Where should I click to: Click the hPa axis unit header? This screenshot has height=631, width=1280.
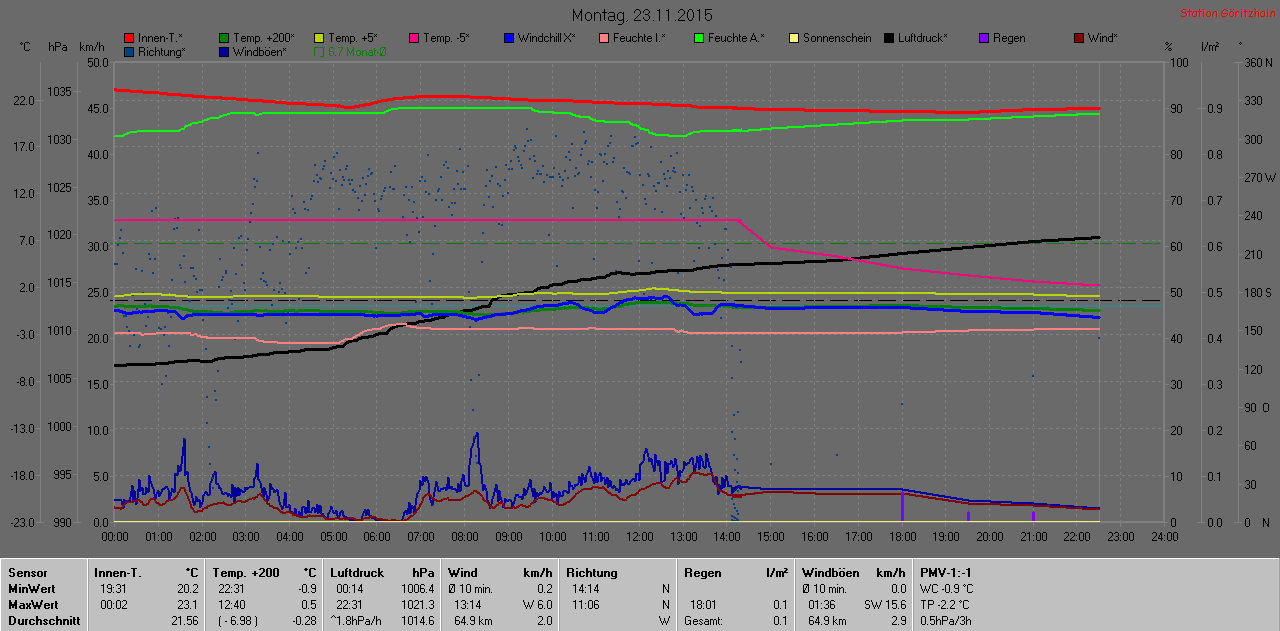pyautogui.click(x=58, y=47)
